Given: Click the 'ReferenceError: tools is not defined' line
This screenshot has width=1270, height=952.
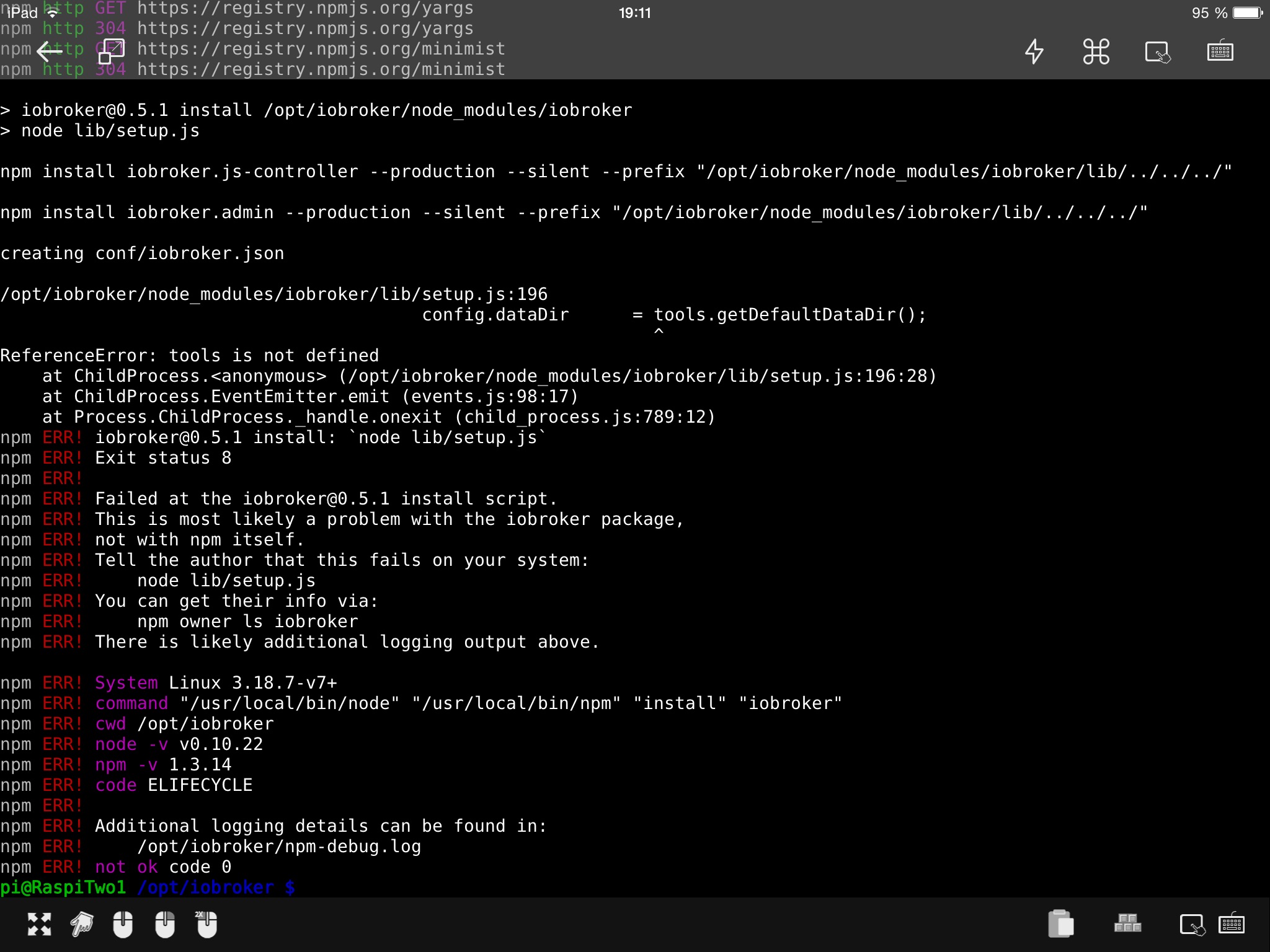Looking at the screenshot, I should [x=190, y=356].
